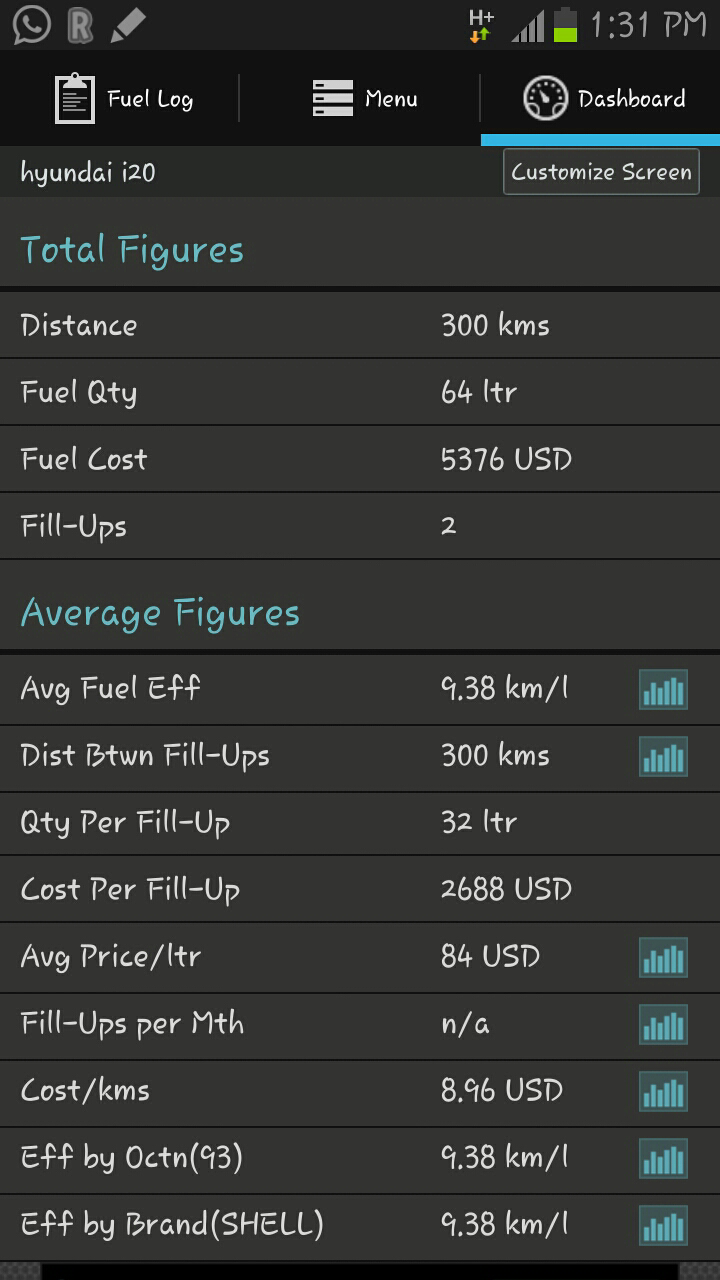This screenshot has height=1280, width=720.
Task: Click the Fuel Log clipboard icon
Action: 72,98
